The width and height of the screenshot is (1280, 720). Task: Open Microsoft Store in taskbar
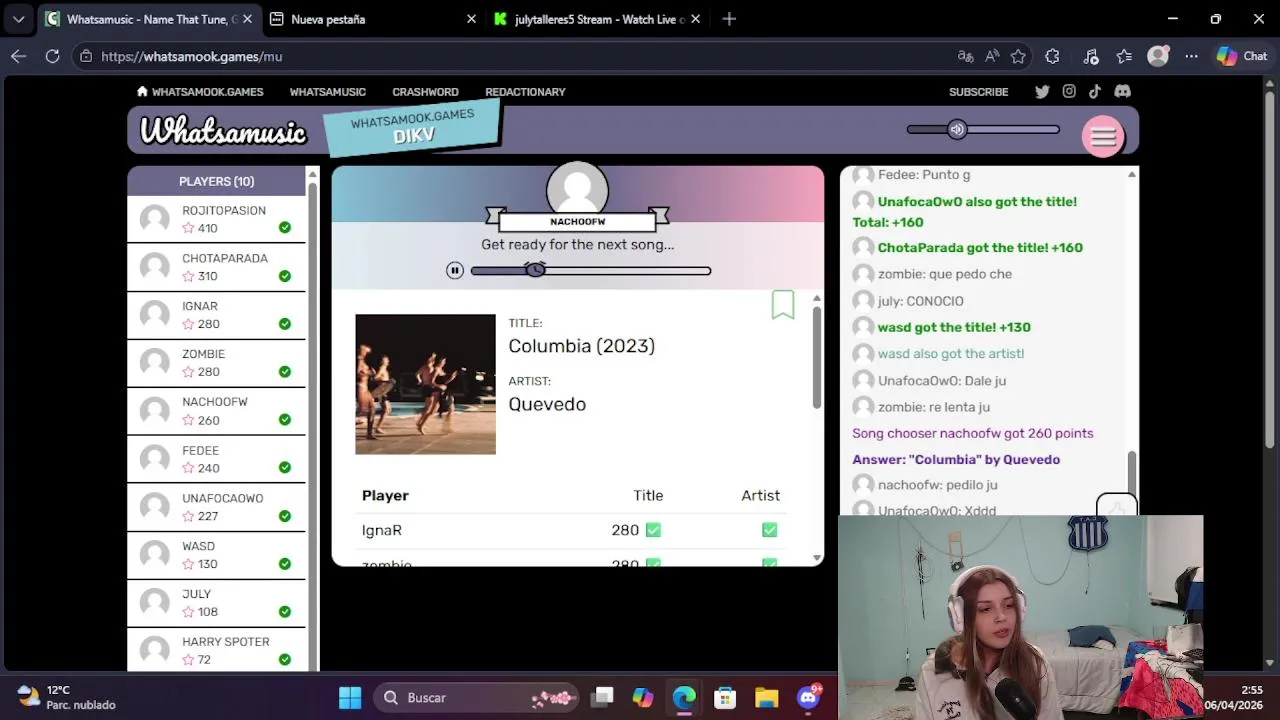click(x=725, y=697)
